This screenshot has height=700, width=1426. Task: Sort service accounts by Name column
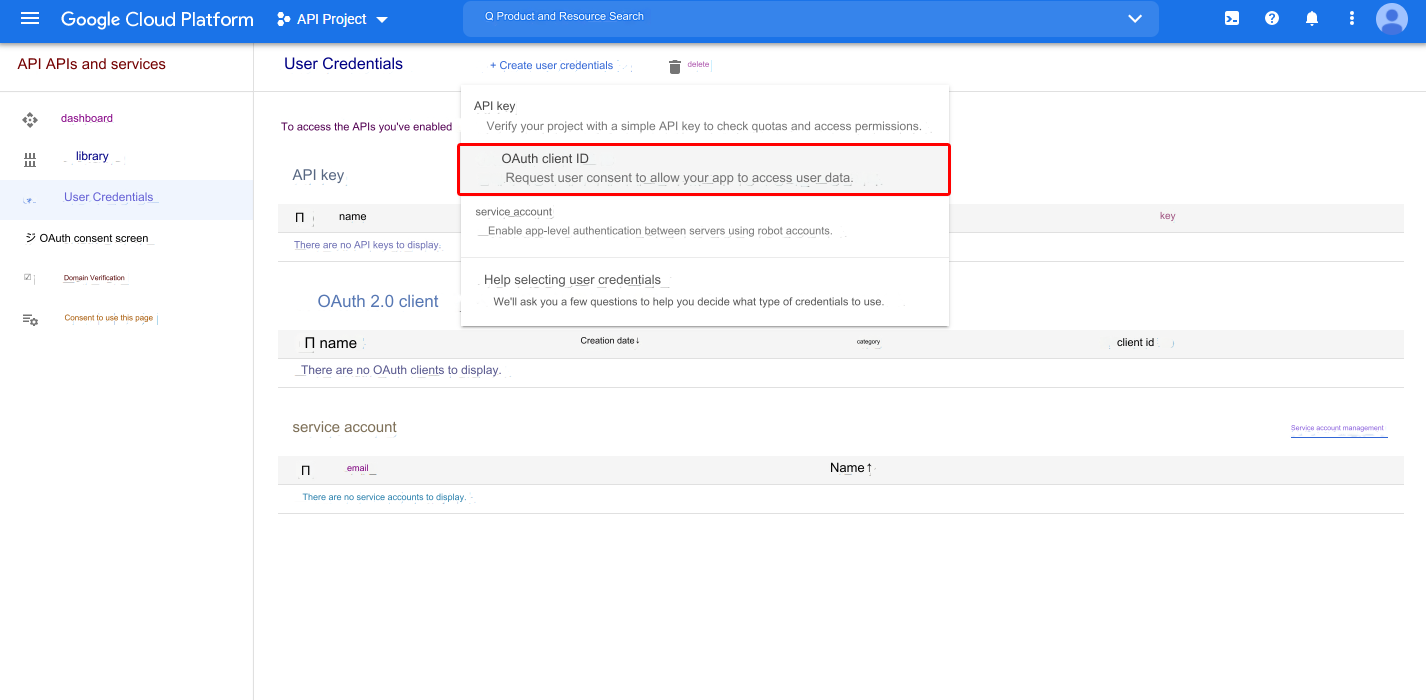pos(851,468)
